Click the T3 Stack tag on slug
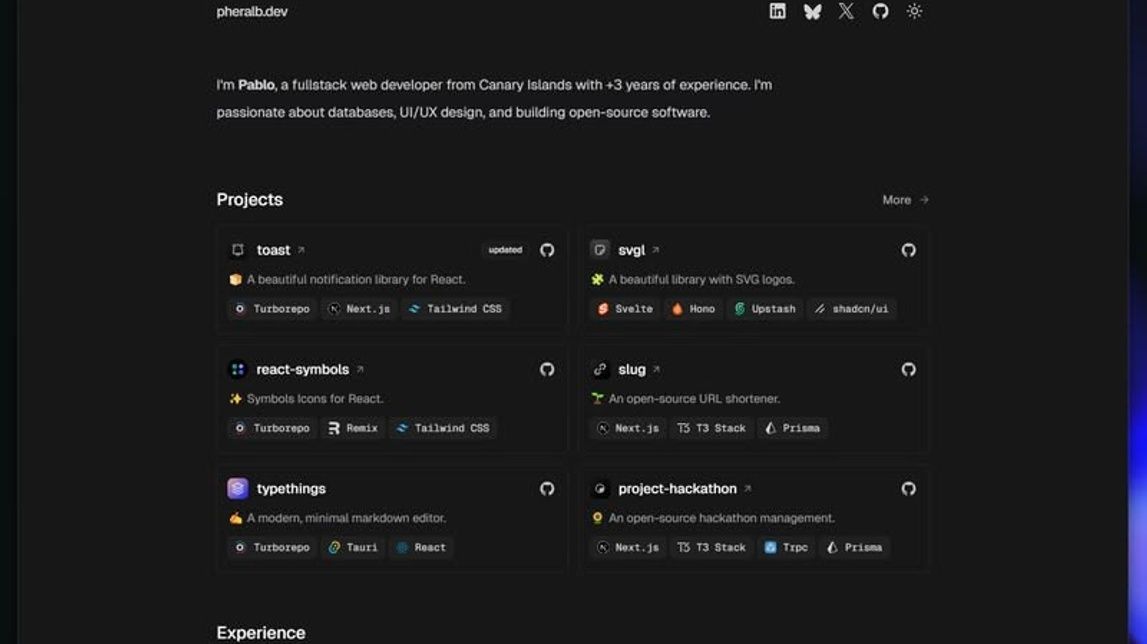 coord(712,428)
